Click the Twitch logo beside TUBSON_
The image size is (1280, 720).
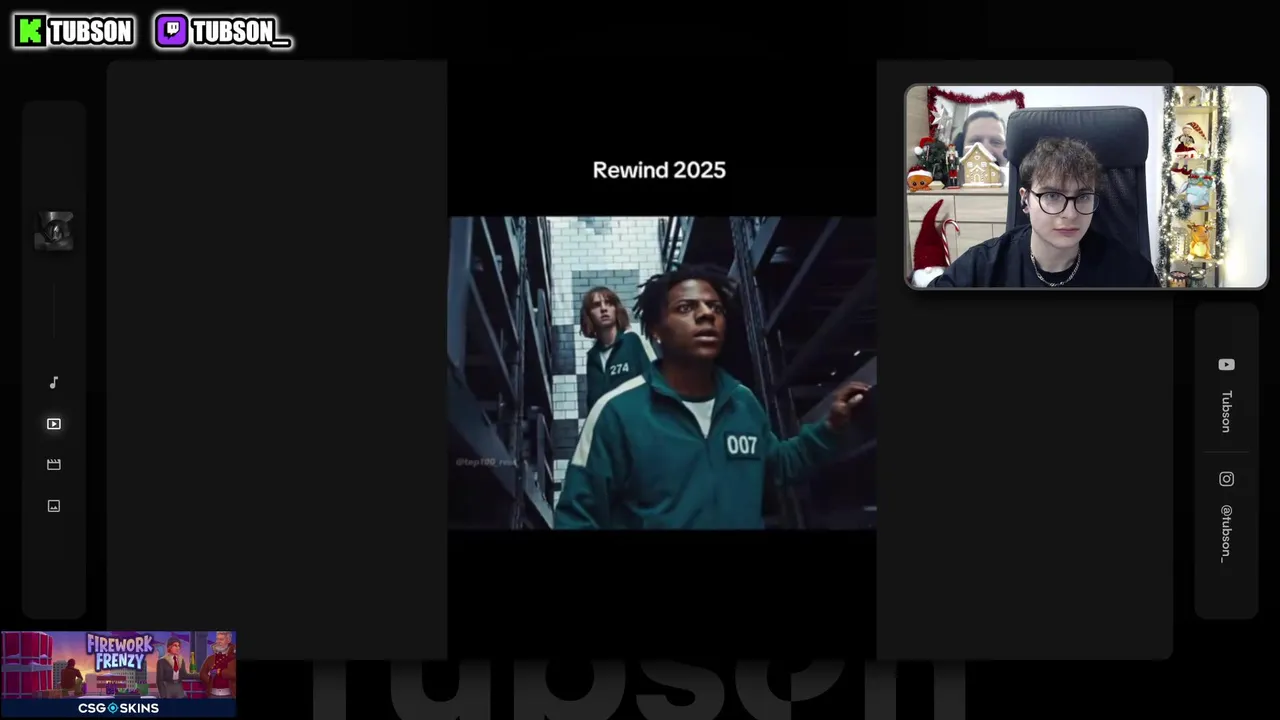[172, 31]
